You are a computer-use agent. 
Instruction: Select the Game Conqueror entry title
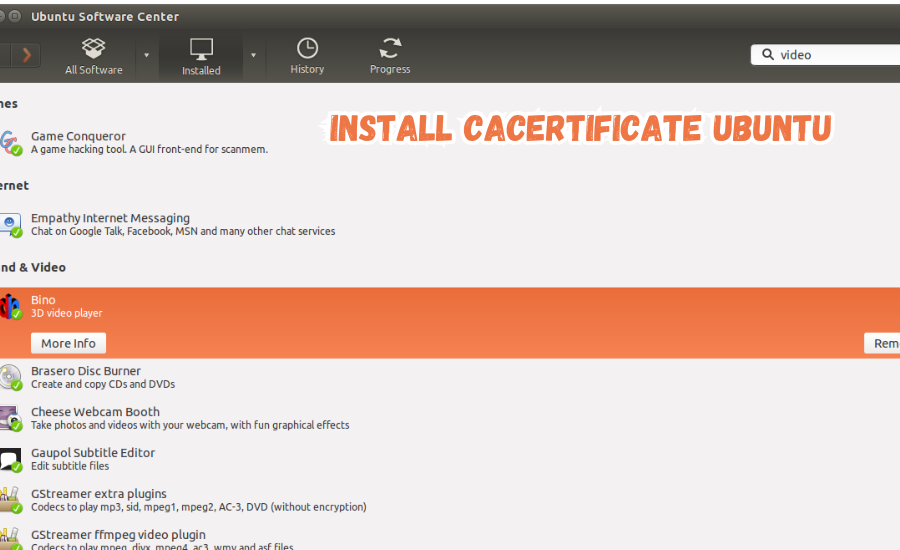tap(78, 136)
